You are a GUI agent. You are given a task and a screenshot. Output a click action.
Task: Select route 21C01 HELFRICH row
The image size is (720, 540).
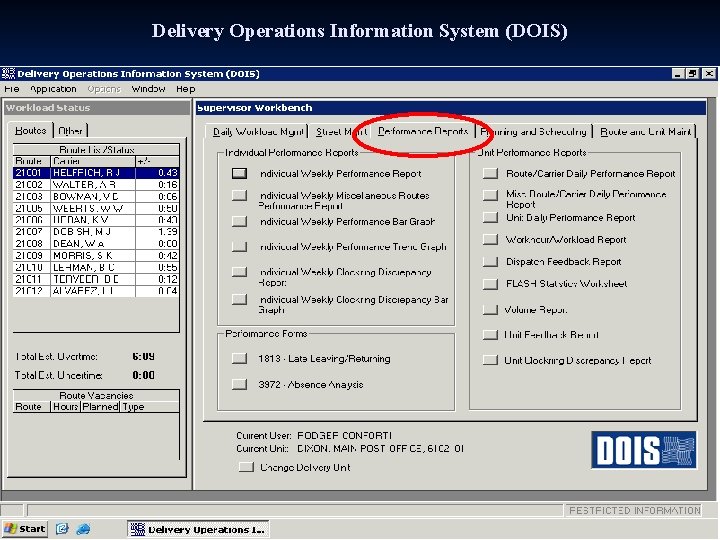[96, 173]
